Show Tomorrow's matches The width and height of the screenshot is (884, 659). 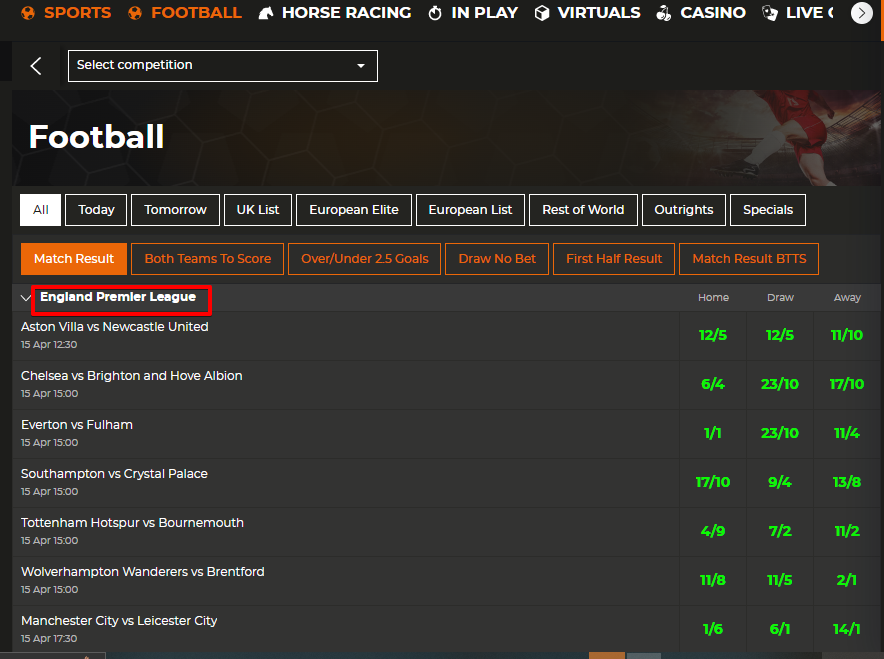175,210
